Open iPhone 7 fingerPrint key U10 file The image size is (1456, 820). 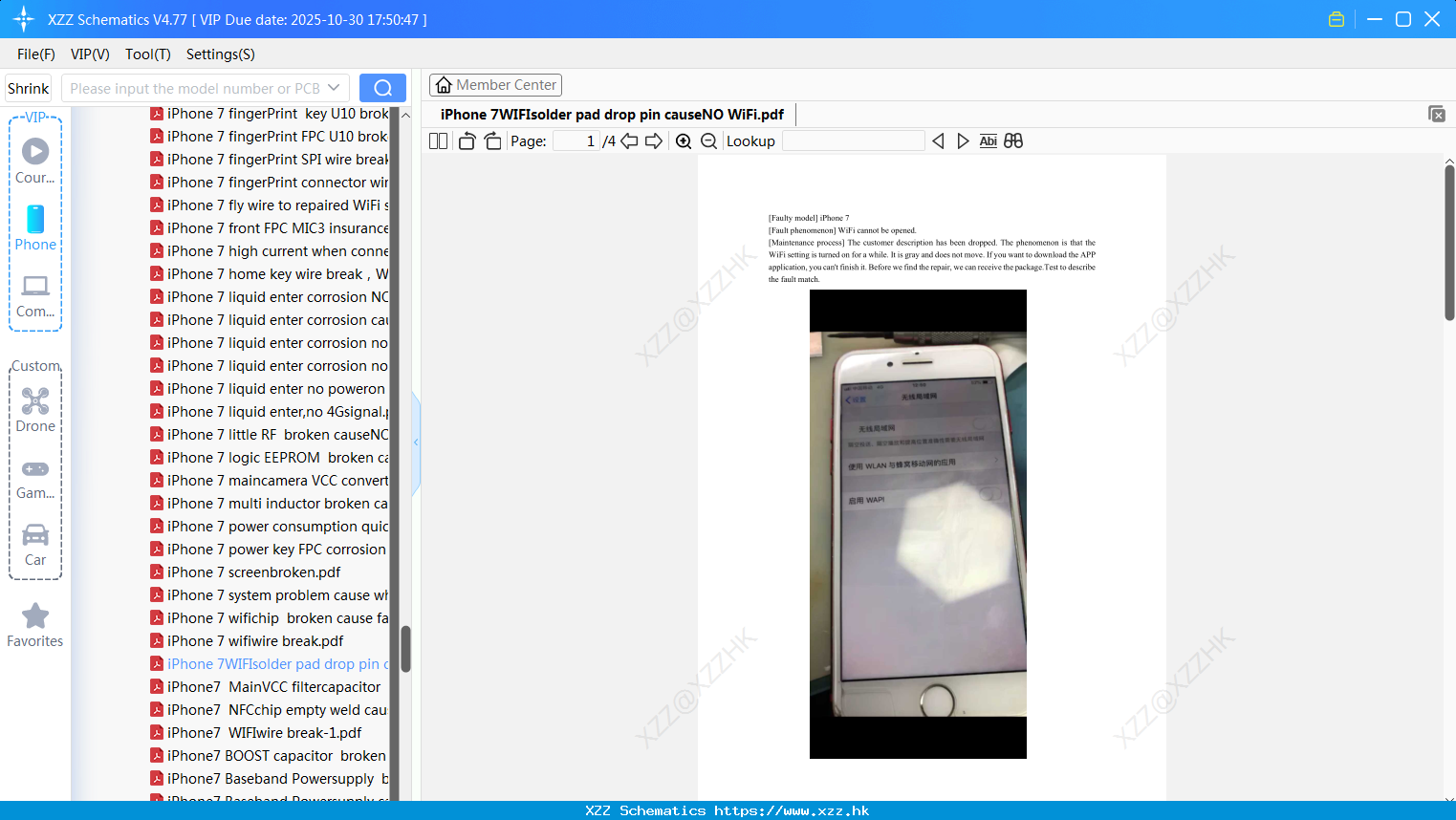click(x=270, y=114)
